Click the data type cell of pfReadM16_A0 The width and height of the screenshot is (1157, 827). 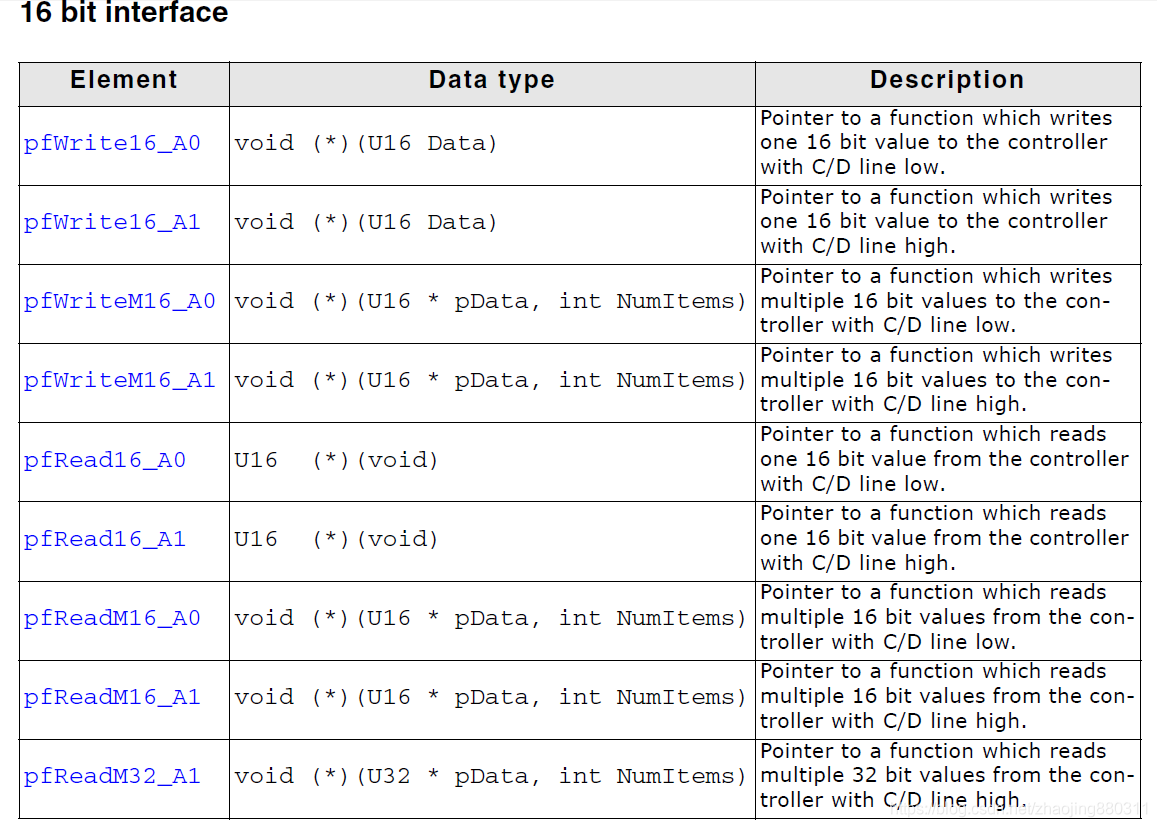[x=491, y=618]
